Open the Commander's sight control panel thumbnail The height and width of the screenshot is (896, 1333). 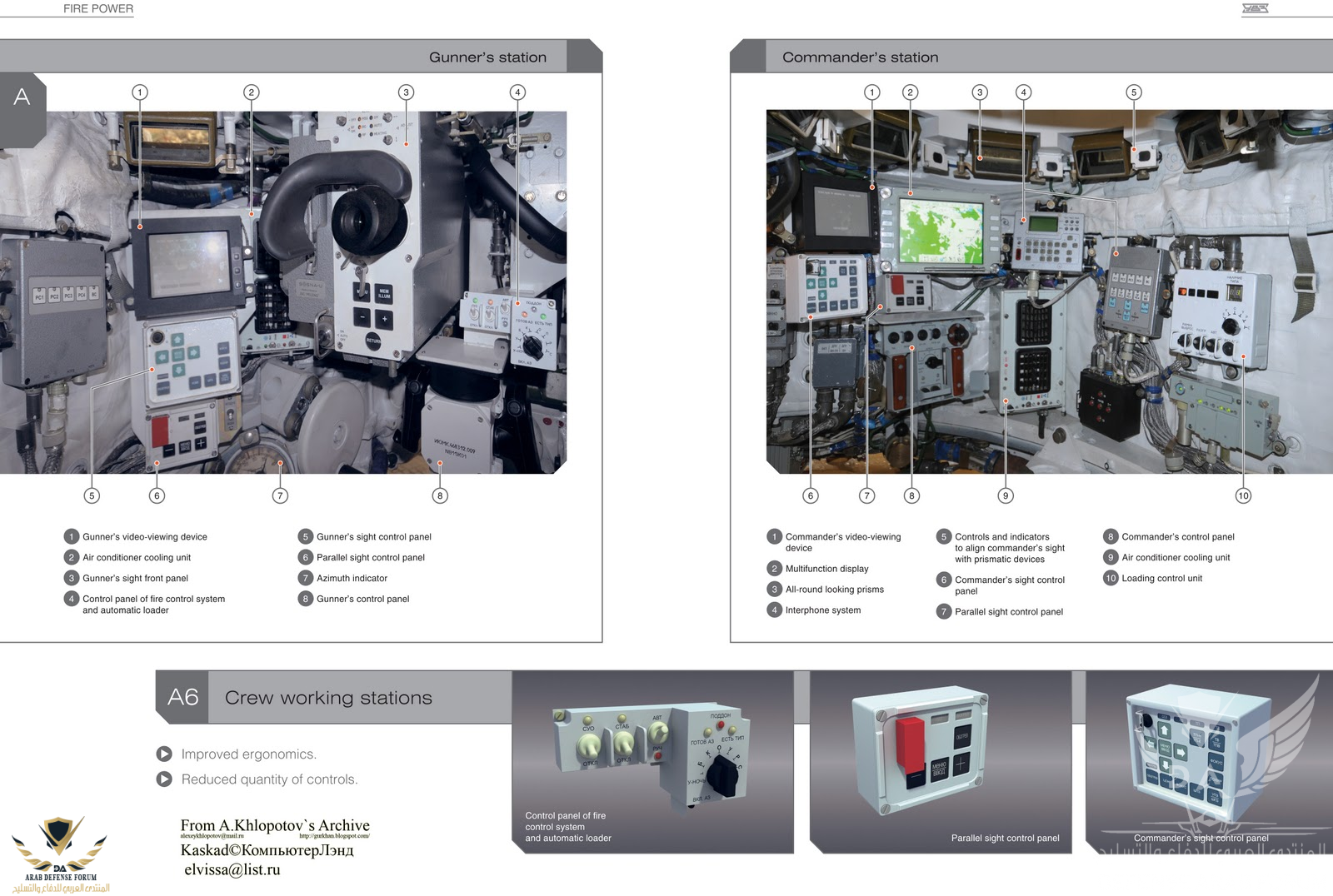tap(1200, 762)
